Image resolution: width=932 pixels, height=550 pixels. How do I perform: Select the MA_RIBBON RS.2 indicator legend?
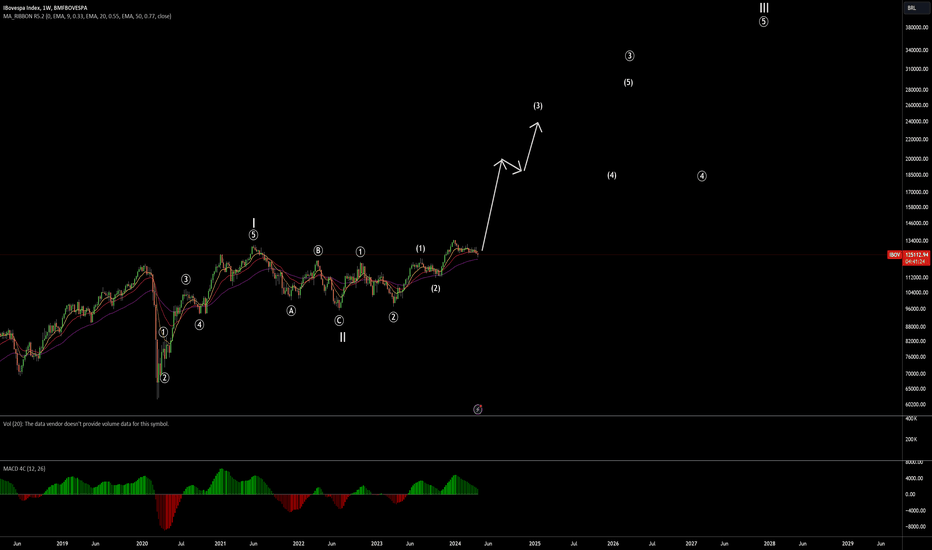pyautogui.click(x=87, y=16)
